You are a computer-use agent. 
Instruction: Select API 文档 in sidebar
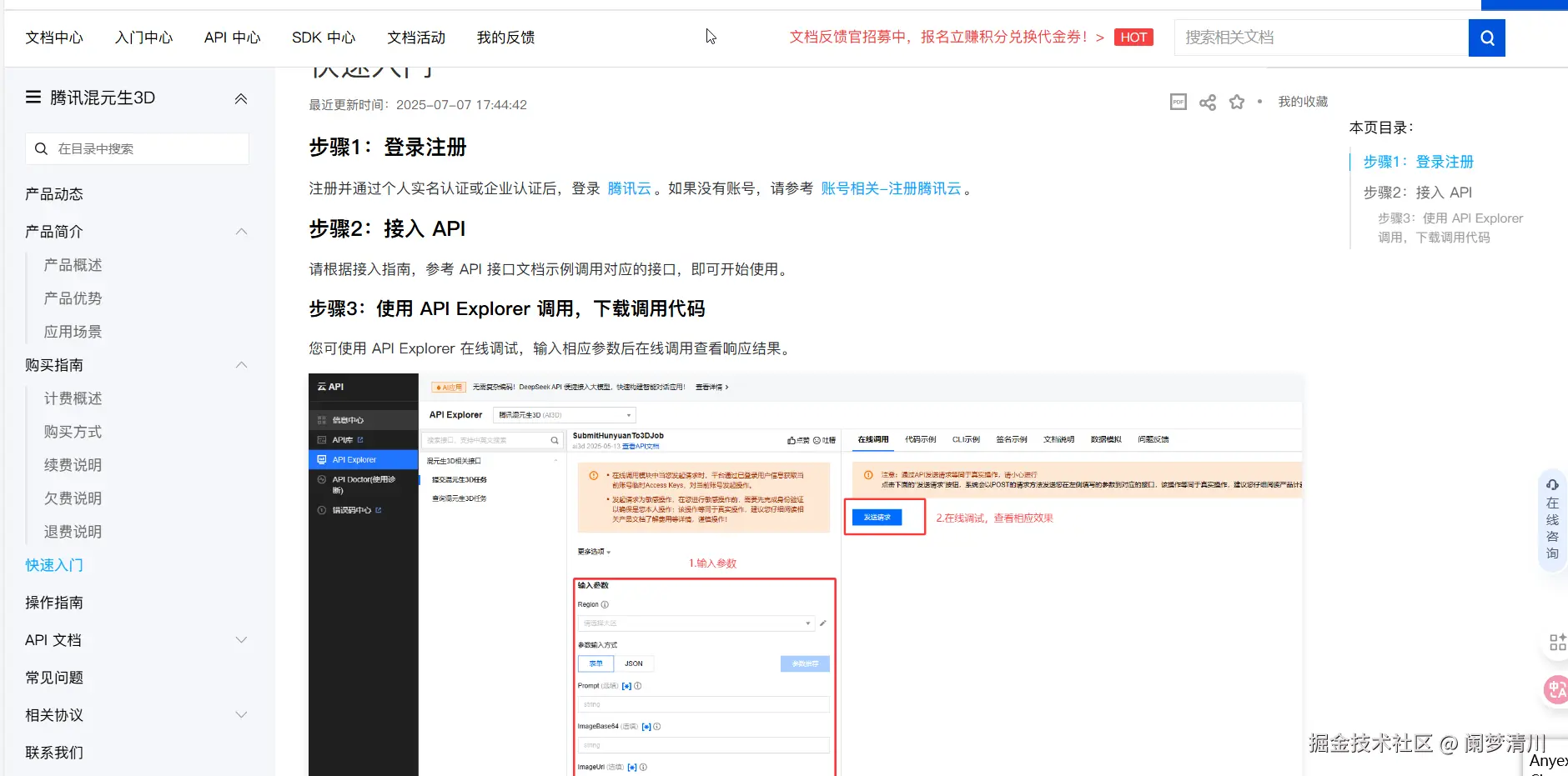tap(53, 640)
